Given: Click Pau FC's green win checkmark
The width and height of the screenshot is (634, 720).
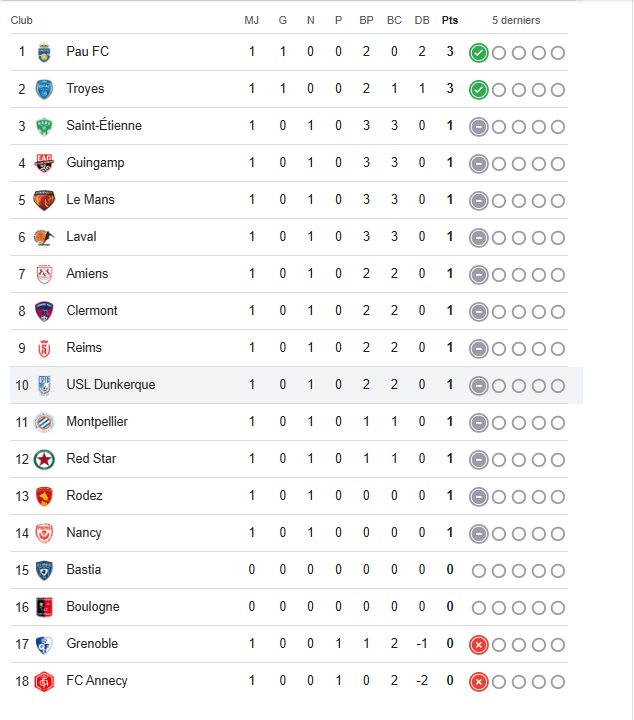Looking at the screenshot, I should (x=479, y=52).
